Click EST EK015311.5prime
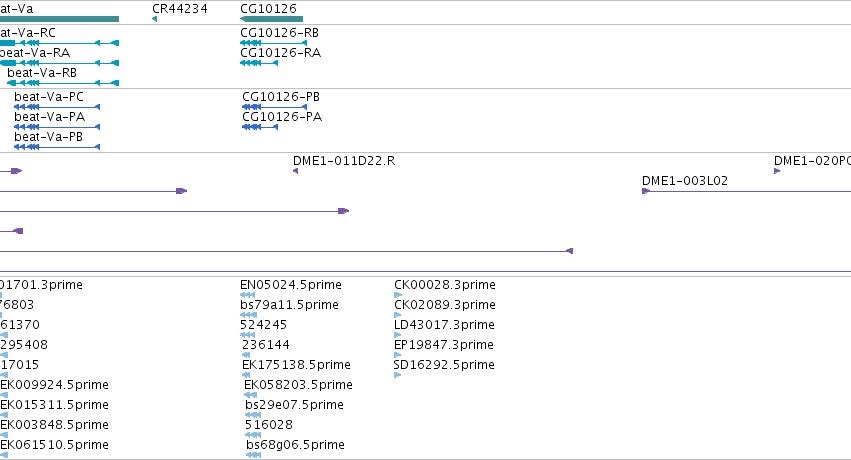Viewport: 851px width, 460px height. (54, 405)
